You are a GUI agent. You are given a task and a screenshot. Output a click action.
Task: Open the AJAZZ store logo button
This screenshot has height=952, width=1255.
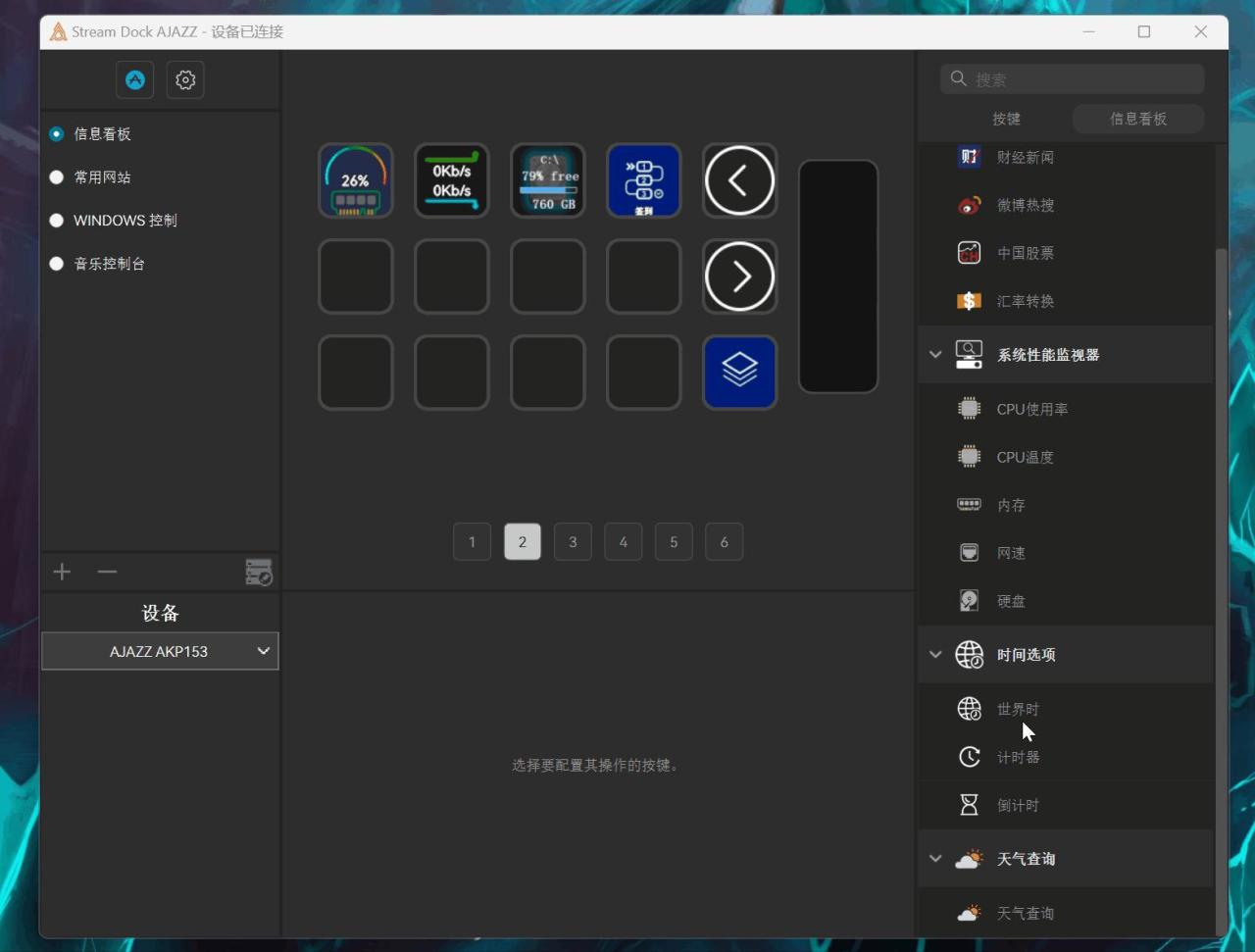point(135,80)
